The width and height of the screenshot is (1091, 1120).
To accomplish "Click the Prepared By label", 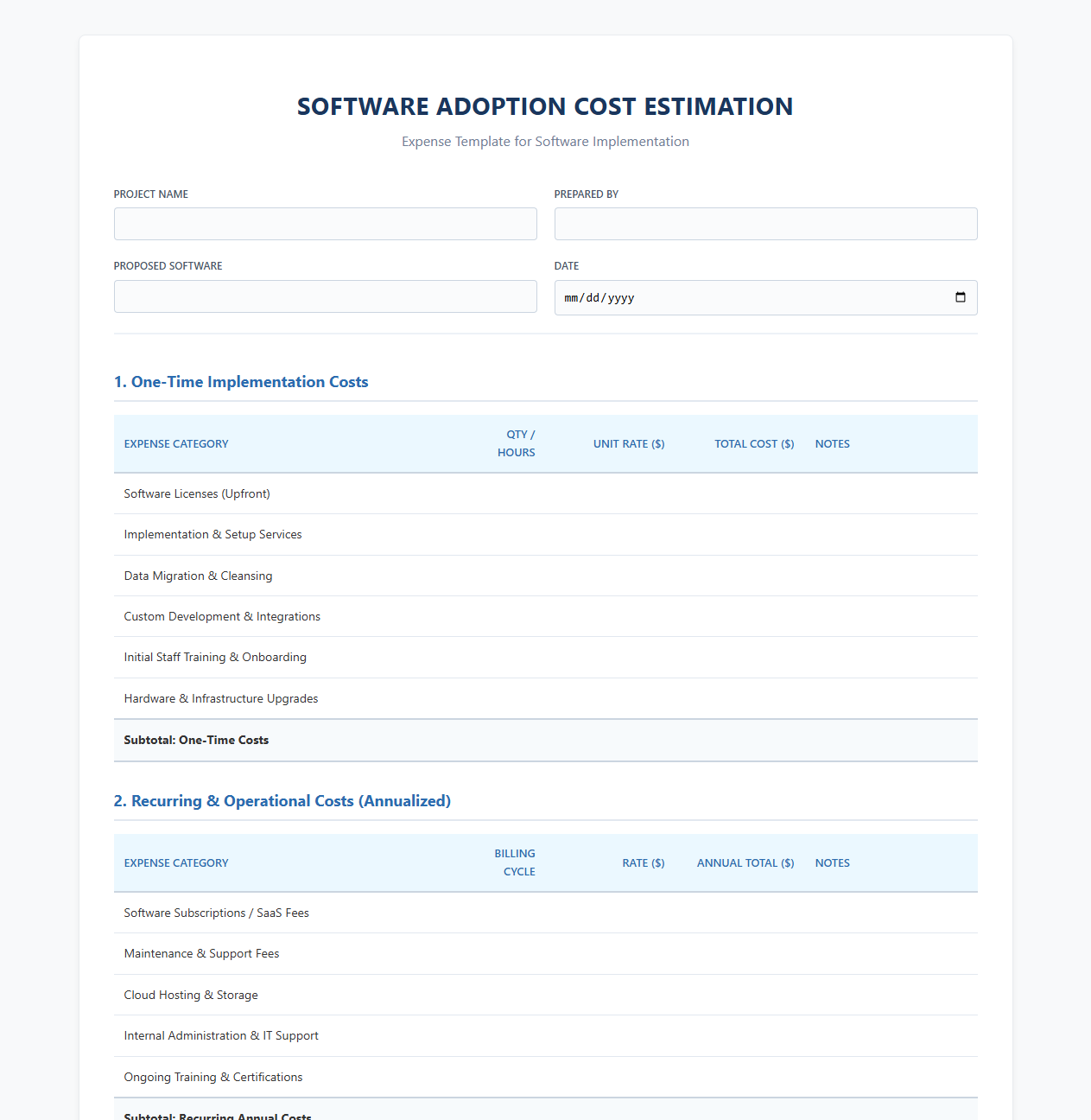I will 587,194.
